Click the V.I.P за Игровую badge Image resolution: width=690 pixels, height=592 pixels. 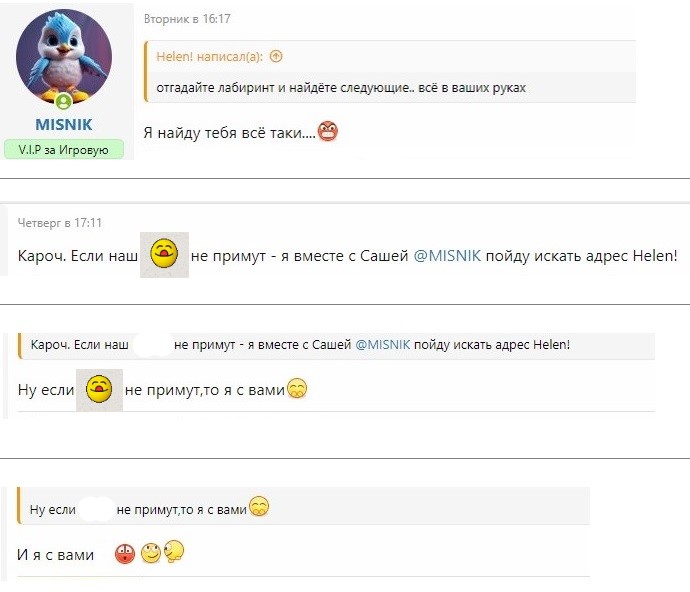(x=63, y=149)
